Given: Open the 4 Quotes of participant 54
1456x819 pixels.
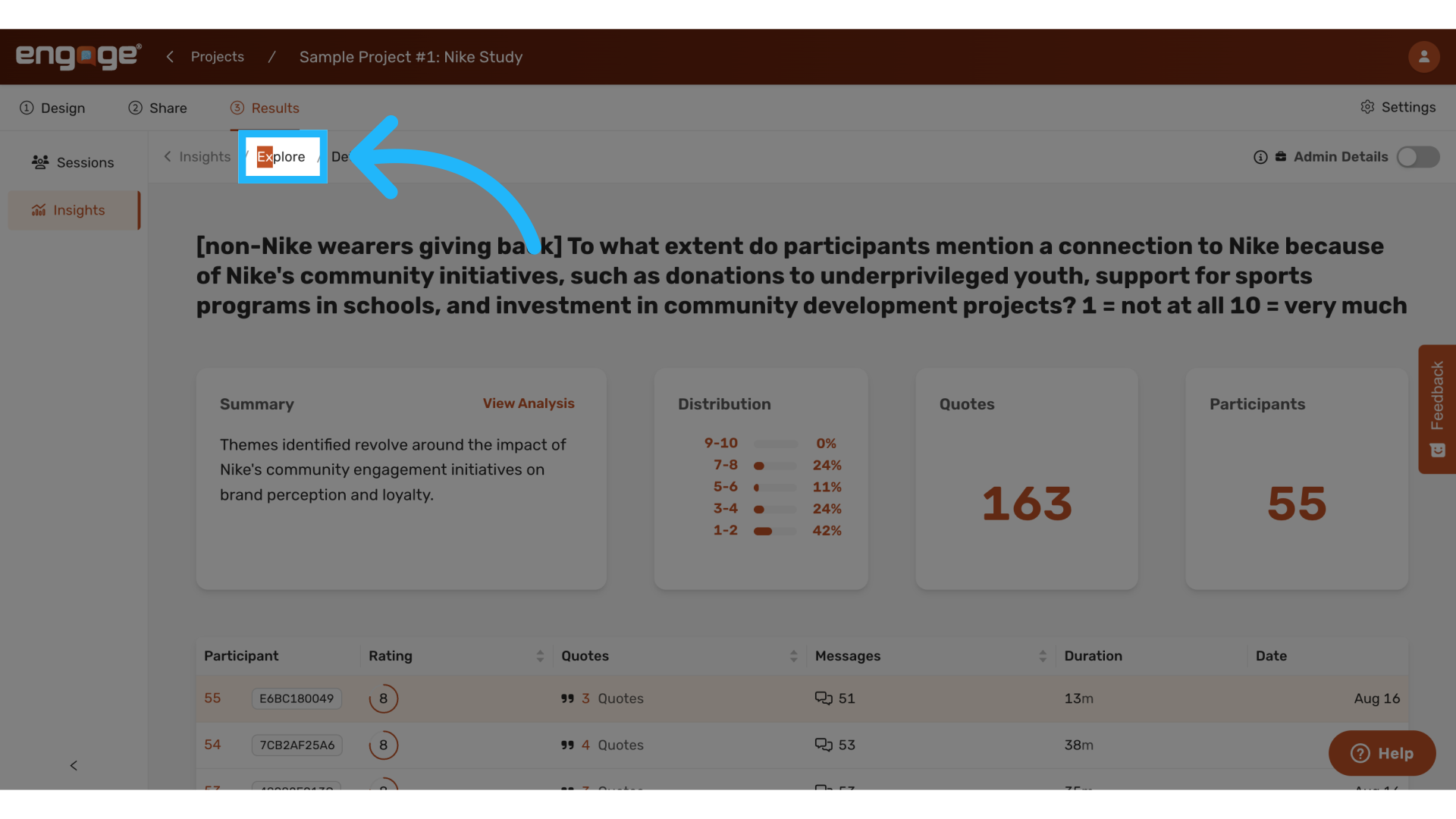Looking at the screenshot, I should (602, 745).
